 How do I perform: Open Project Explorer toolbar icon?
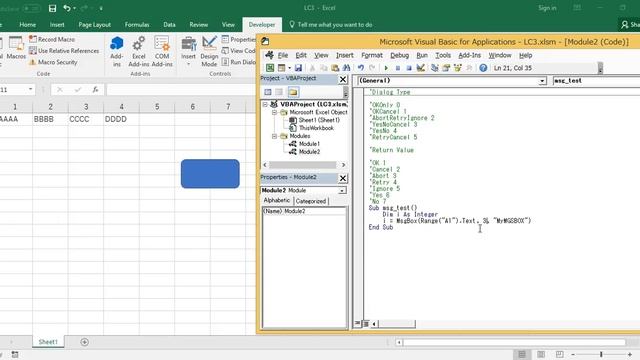435,68
